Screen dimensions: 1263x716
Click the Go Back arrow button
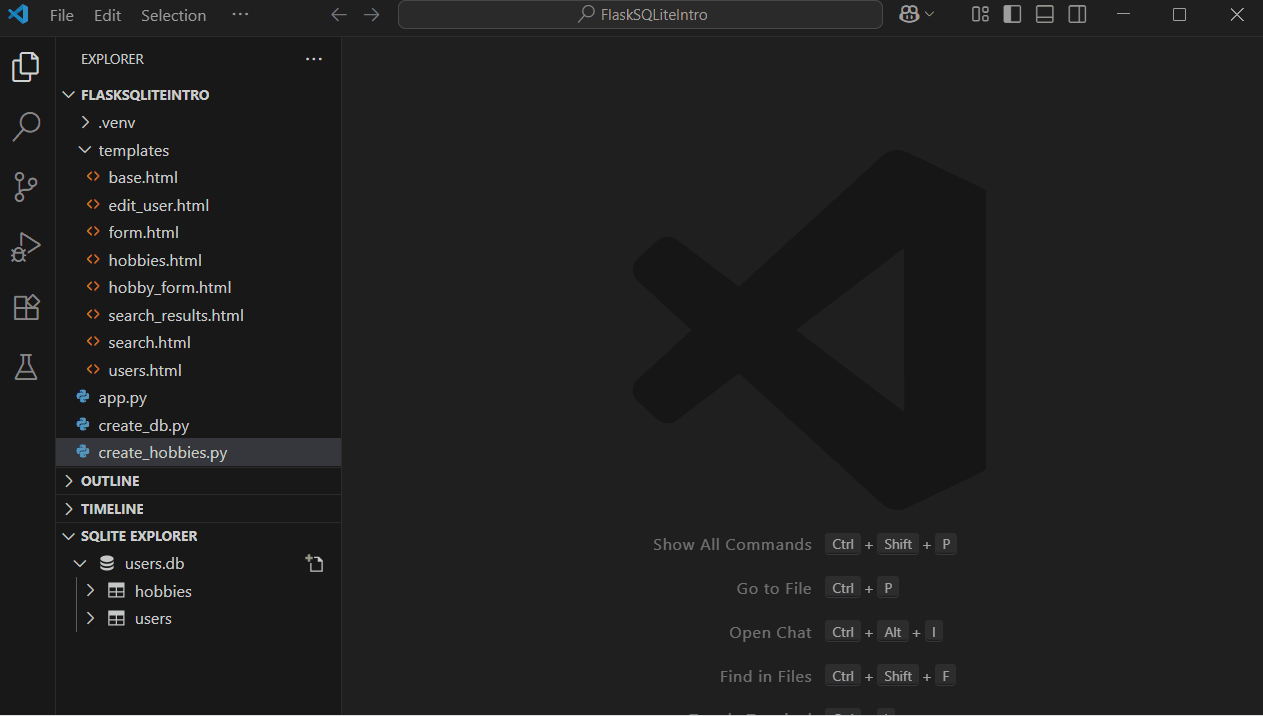(x=339, y=15)
